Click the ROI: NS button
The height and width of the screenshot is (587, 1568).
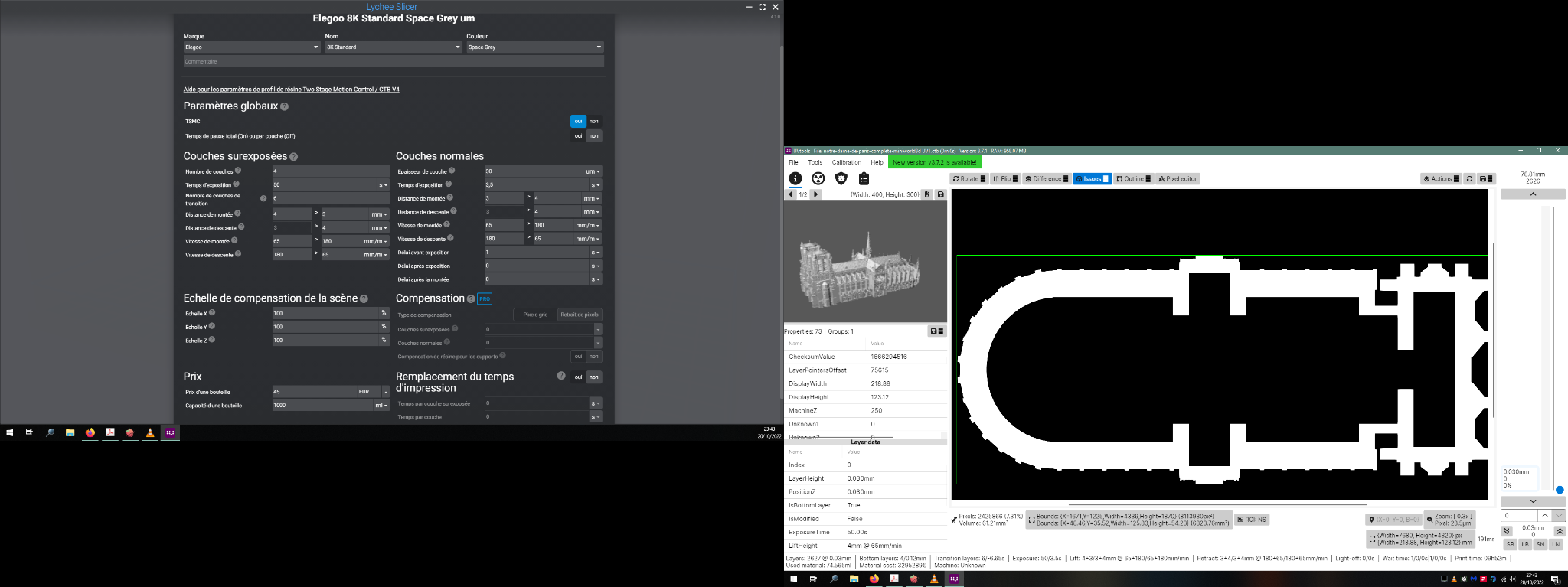tap(1251, 520)
